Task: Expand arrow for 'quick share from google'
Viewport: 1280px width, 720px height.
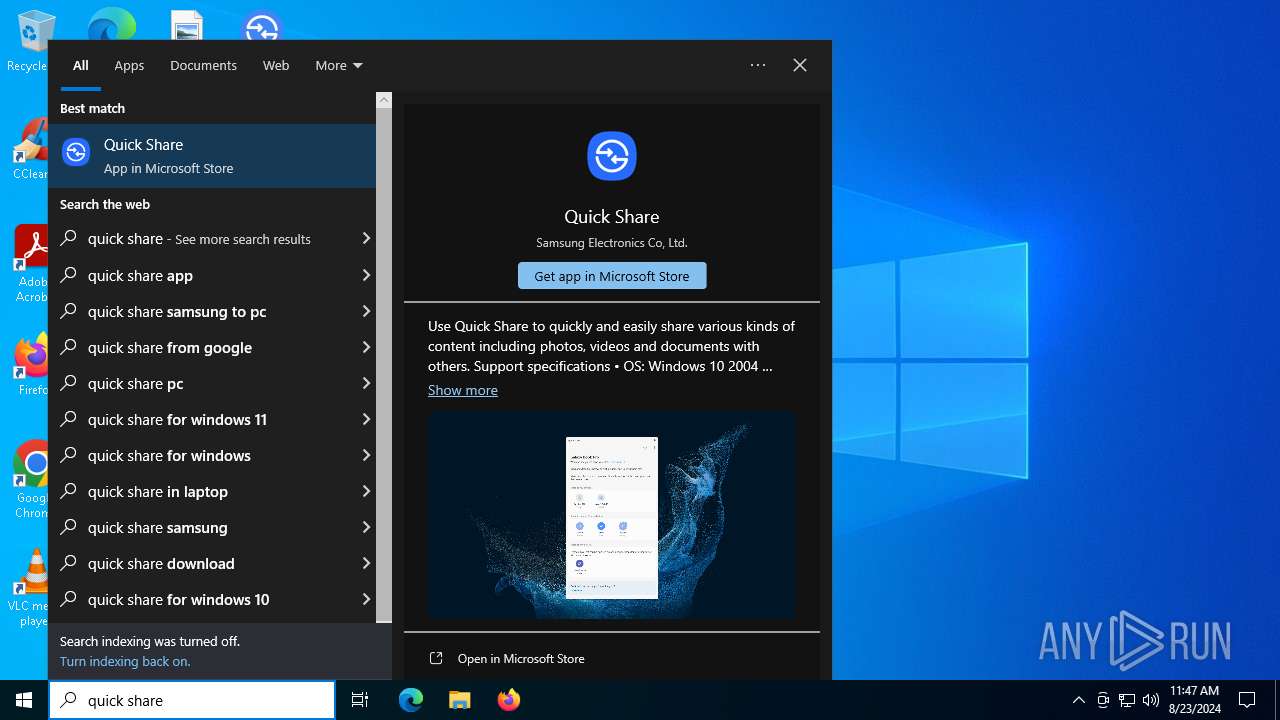Action: click(x=366, y=347)
